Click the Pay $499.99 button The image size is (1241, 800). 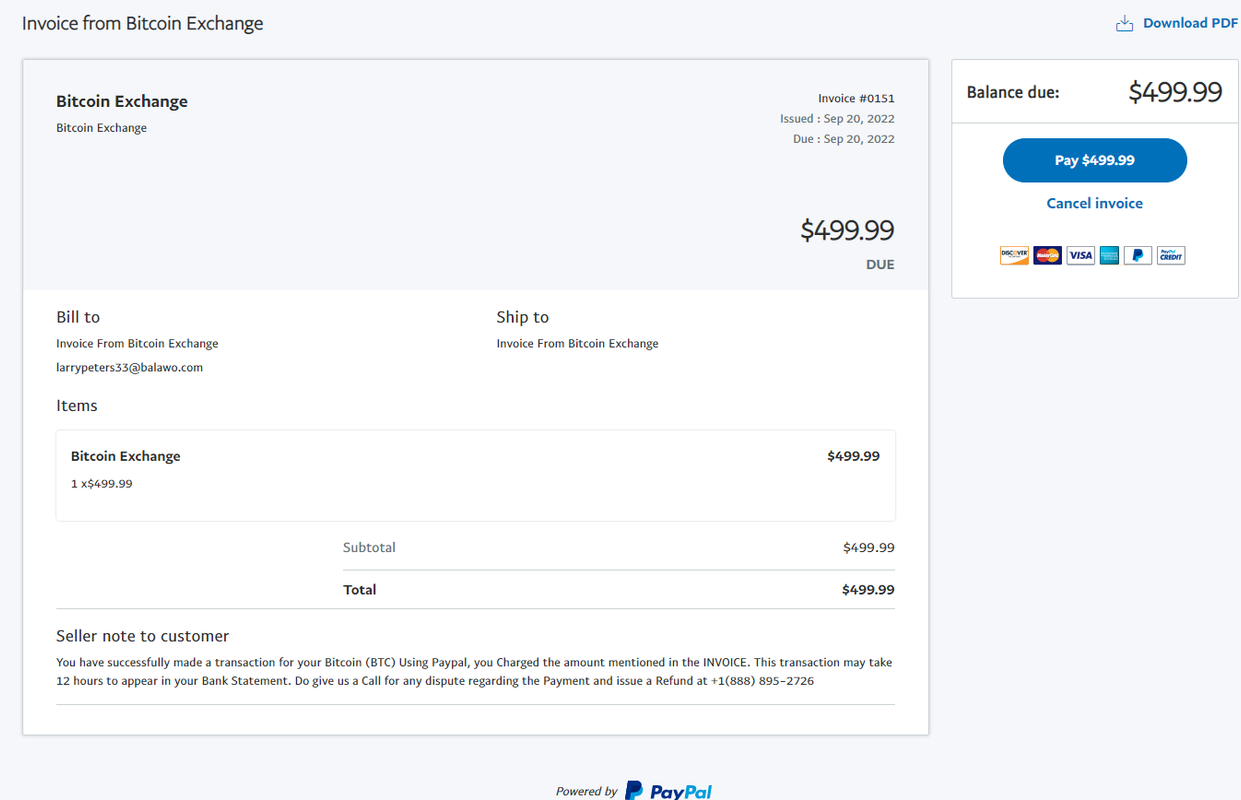(x=1095, y=160)
